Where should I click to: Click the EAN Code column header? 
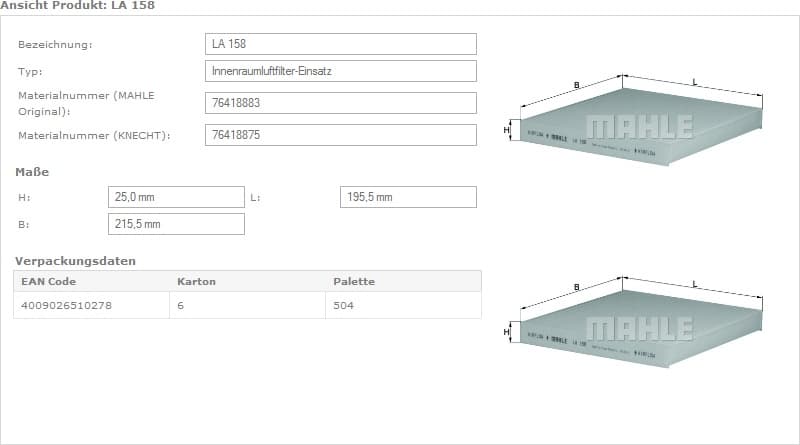pos(48,281)
